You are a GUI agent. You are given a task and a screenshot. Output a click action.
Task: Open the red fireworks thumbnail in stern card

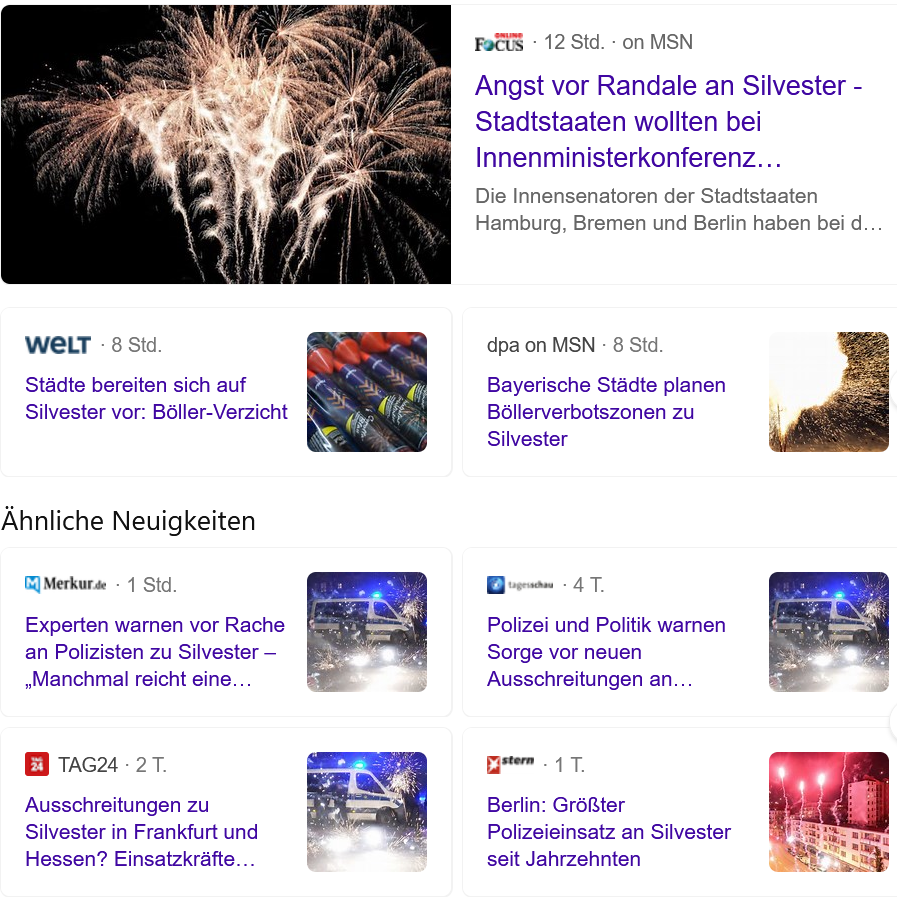(828, 812)
